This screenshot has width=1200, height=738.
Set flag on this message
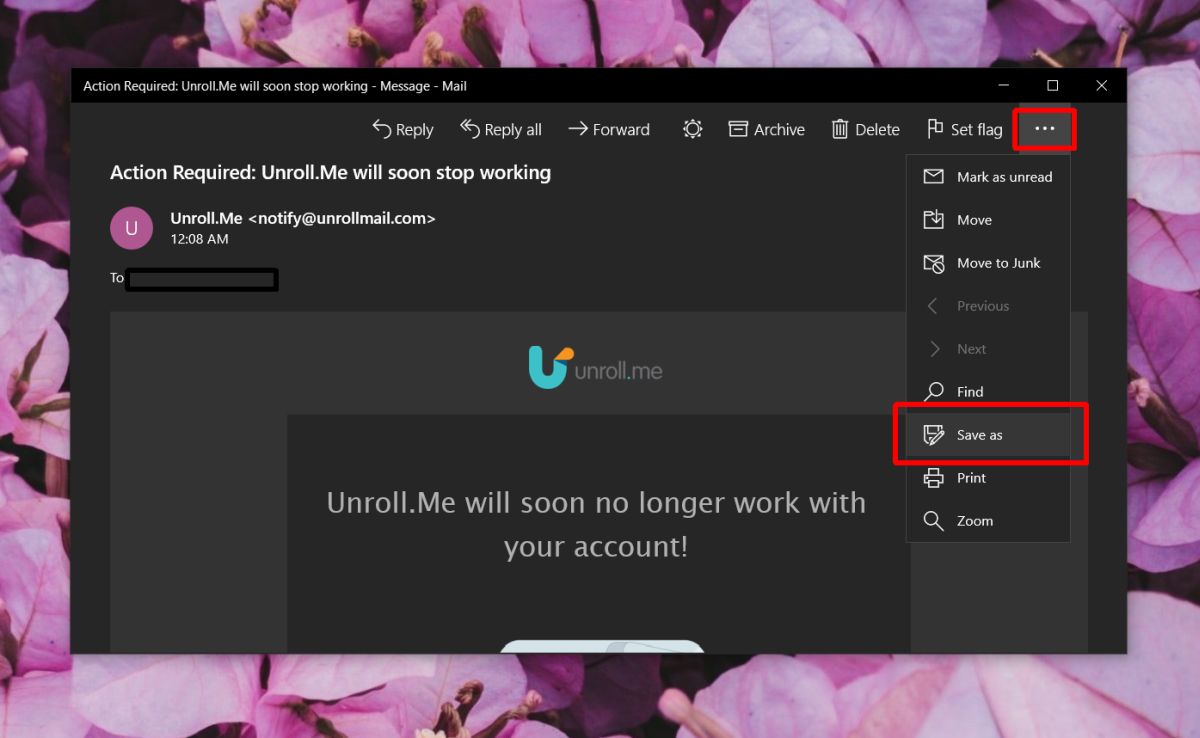tap(964, 129)
